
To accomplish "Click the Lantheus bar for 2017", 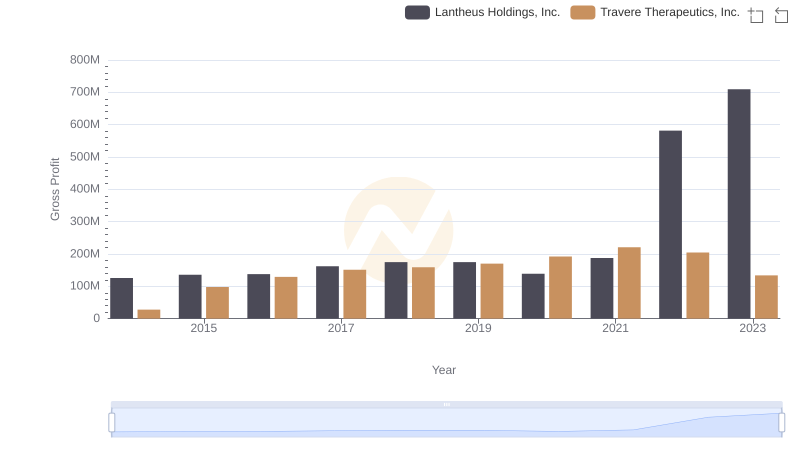I will (x=327, y=292).
